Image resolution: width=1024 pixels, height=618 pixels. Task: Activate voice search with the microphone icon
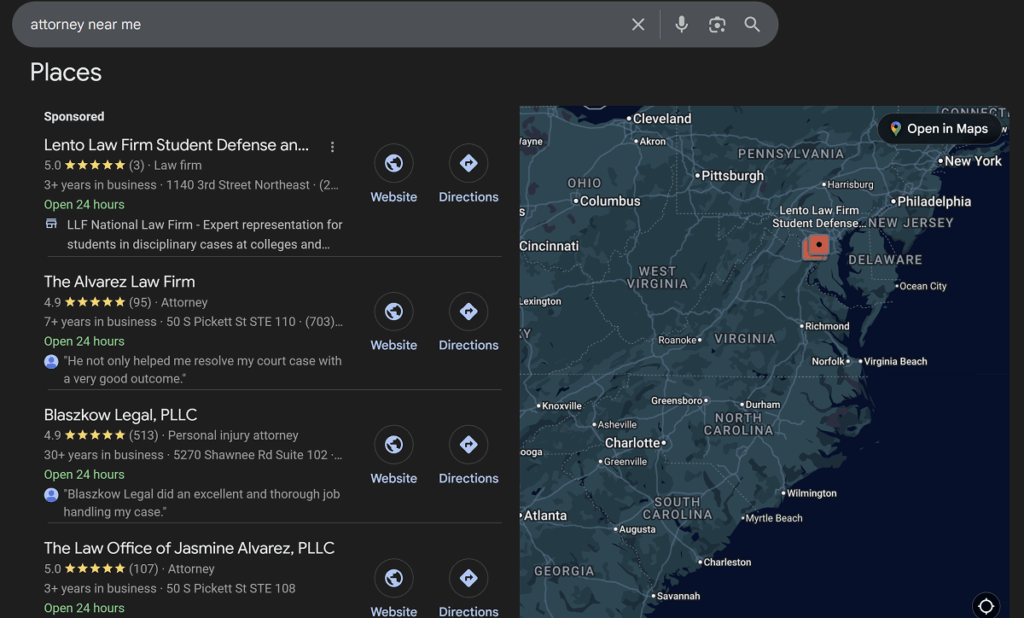pos(681,24)
